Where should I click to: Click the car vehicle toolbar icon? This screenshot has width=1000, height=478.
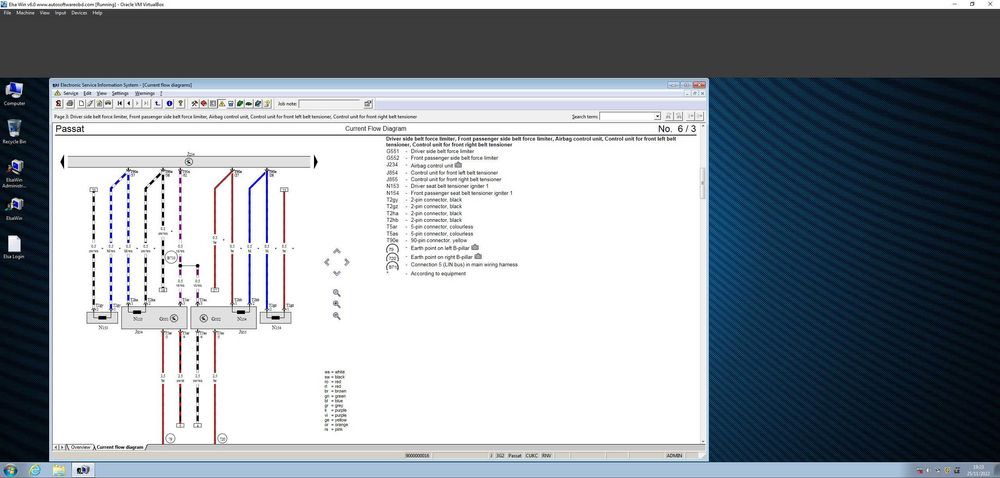[108, 103]
